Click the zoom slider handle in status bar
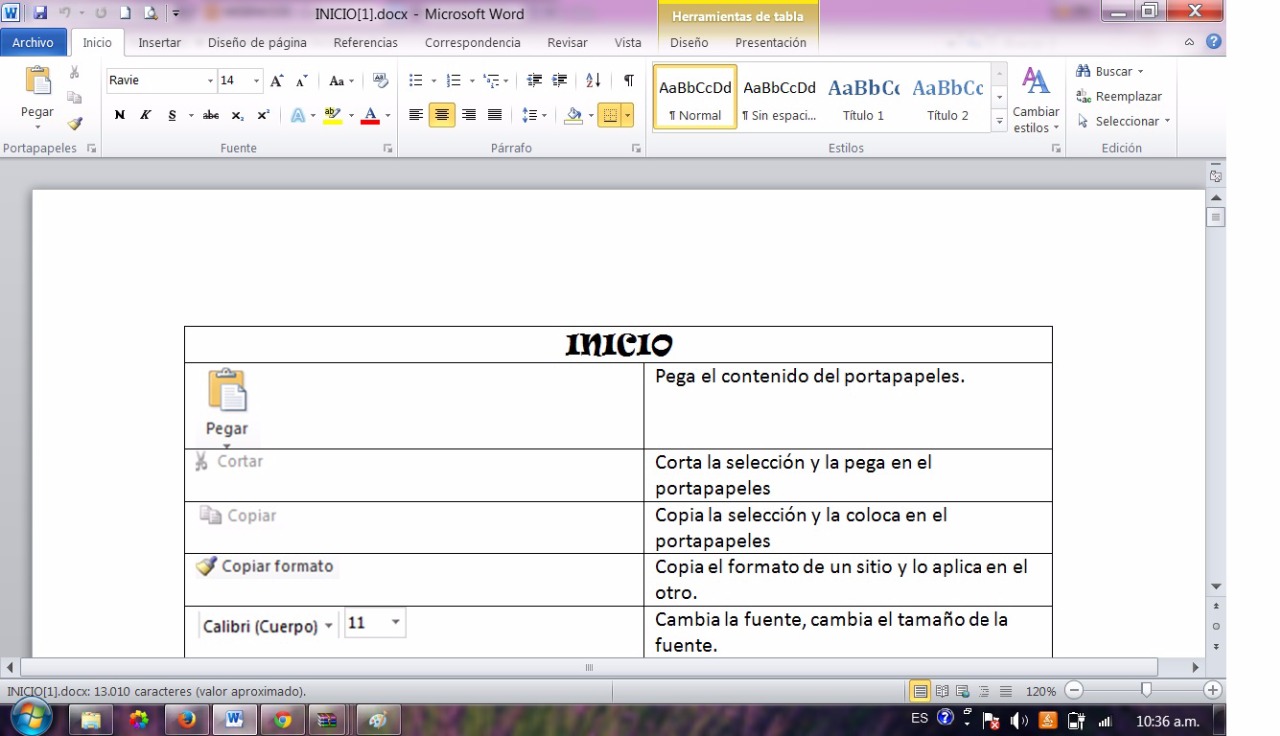The width and height of the screenshot is (1280, 736). pos(1146,690)
